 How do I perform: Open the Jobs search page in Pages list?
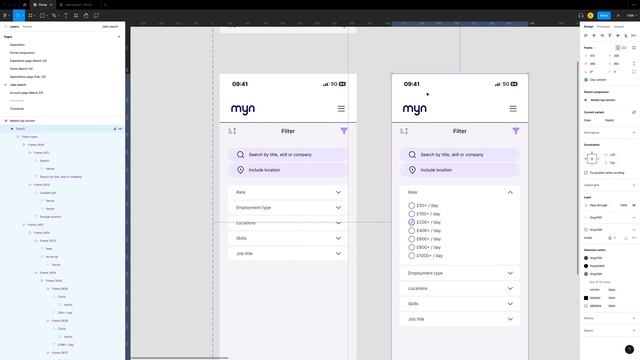[18, 85]
